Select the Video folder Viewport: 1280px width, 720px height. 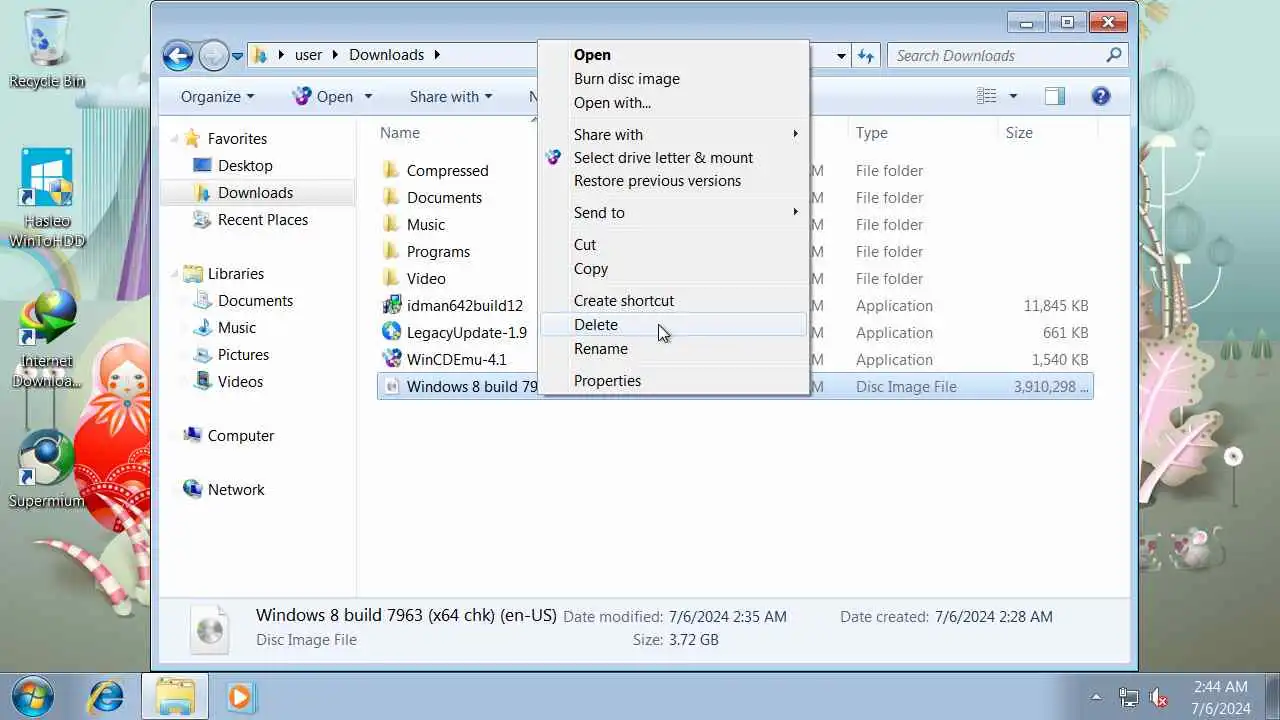426,279
